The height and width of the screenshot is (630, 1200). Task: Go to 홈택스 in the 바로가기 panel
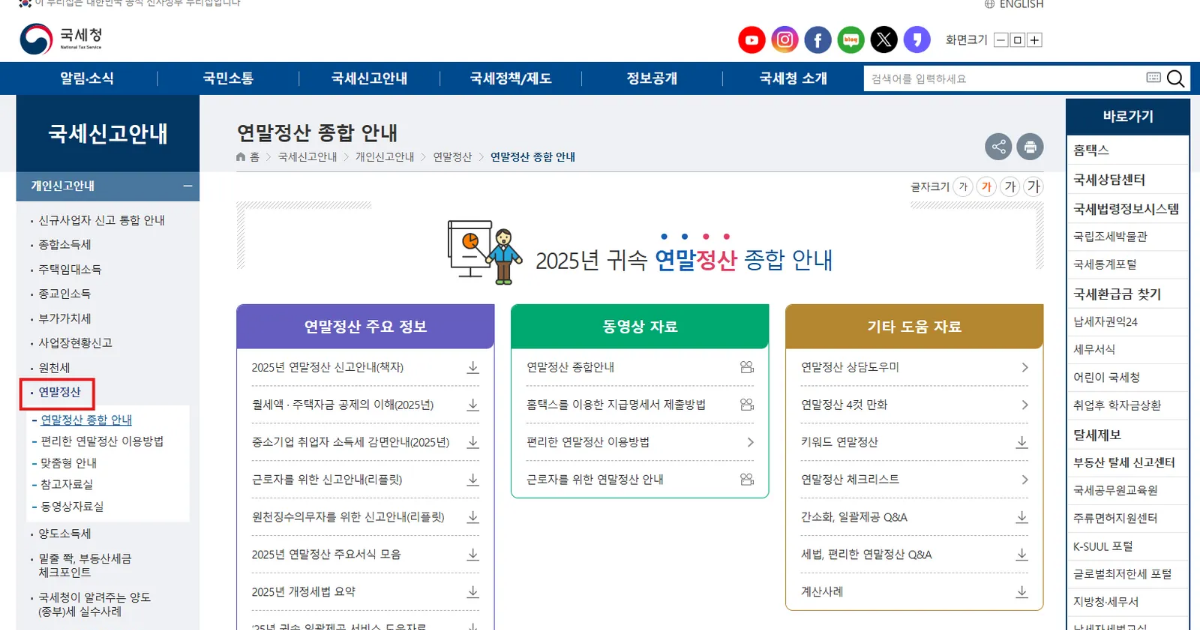coord(1091,150)
